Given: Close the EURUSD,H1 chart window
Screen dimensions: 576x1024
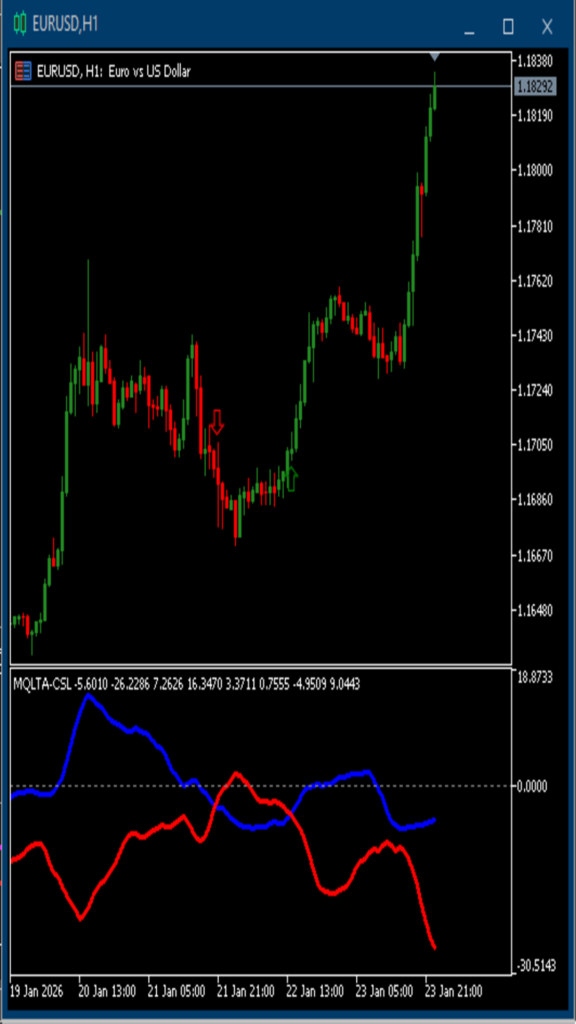Looking at the screenshot, I should point(547,27).
